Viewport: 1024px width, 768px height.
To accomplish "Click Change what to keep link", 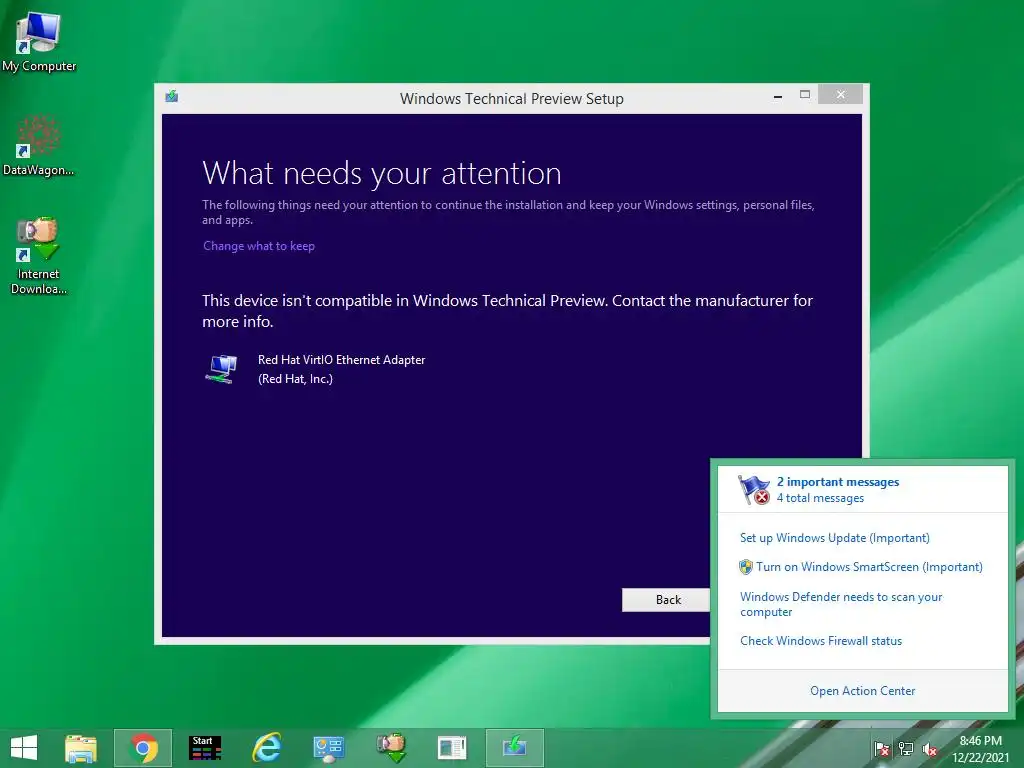I will [x=259, y=246].
